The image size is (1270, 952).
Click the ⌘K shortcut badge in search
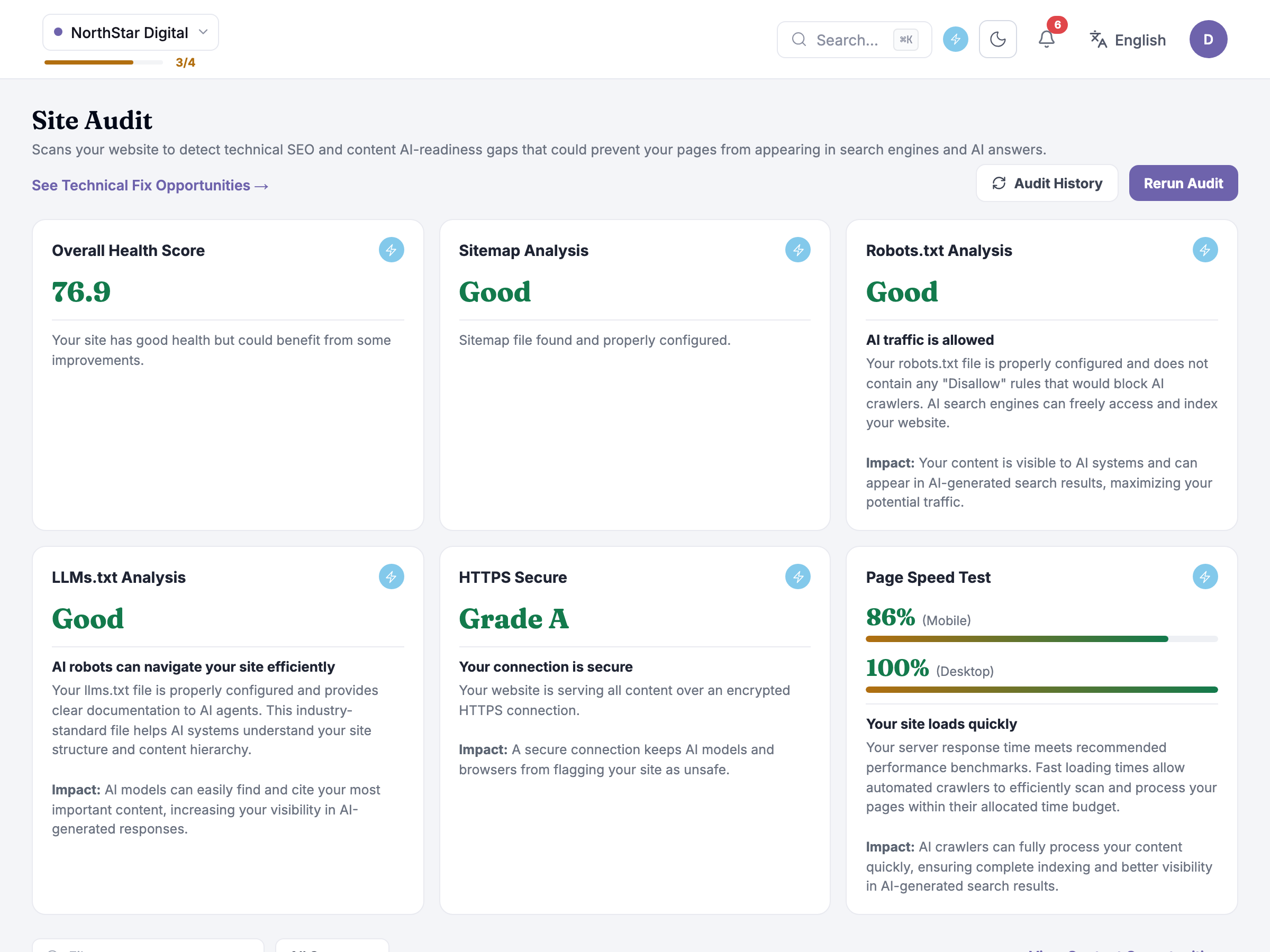906,40
